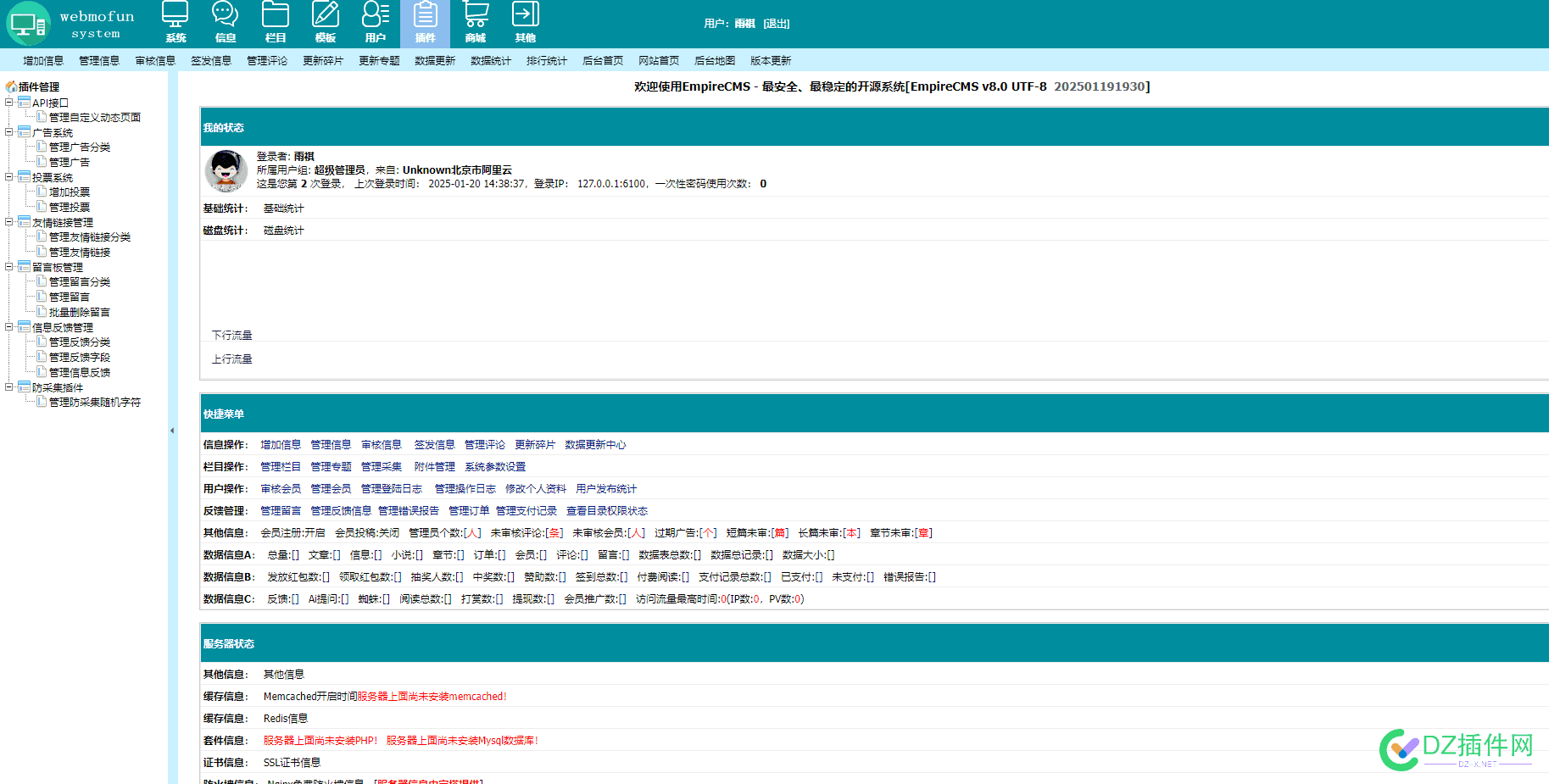Open 增加信息 in the top submenu bar

coord(43,60)
